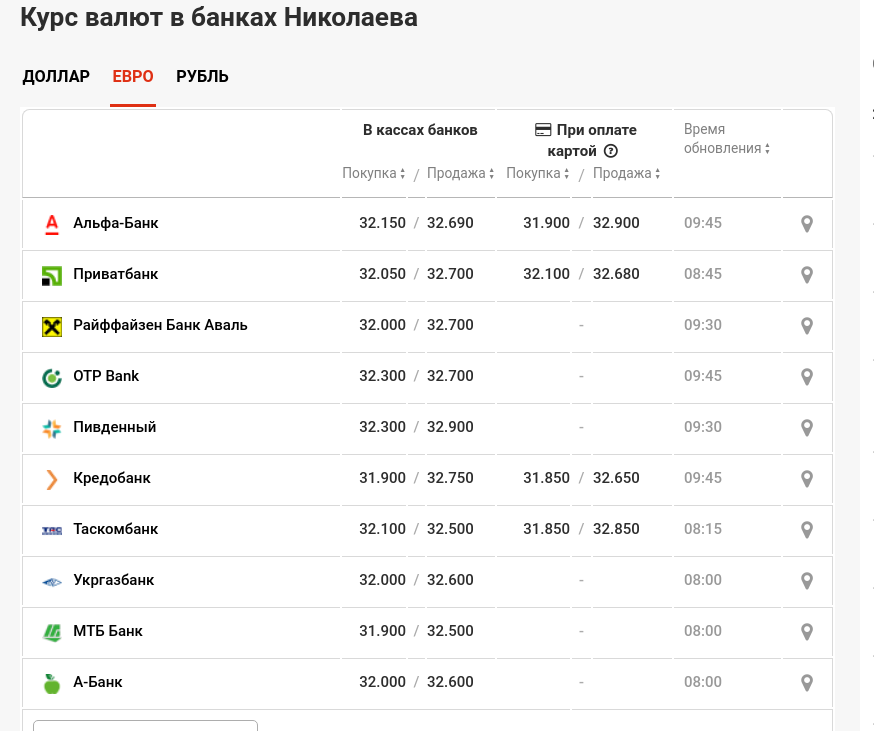Open the МТБ Банк map location pin
Image resolution: width=874 pixels, height=731 pixels.
tap(807, 632)
